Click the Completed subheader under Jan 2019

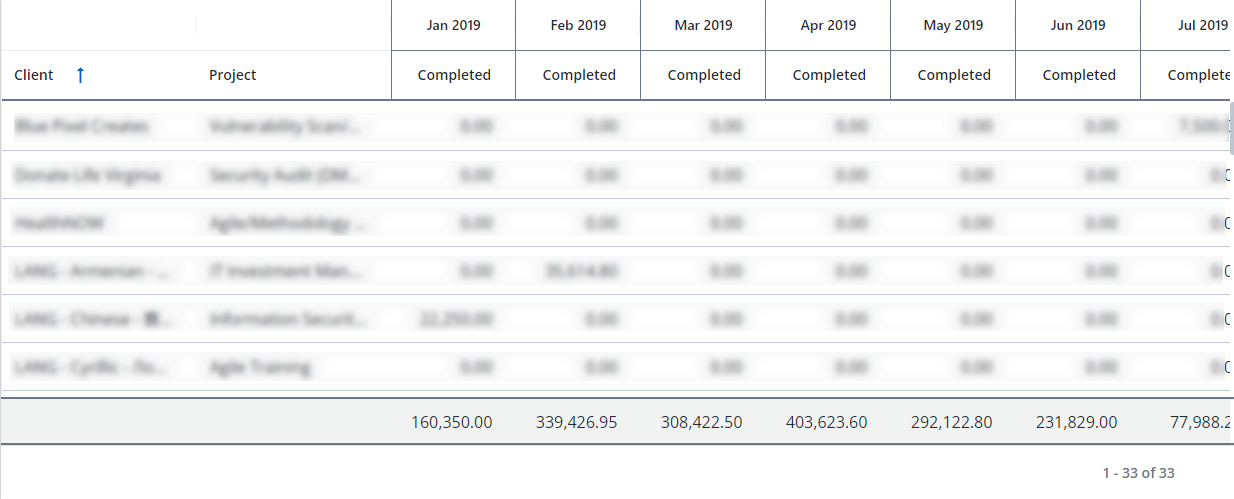click(454, 75)
